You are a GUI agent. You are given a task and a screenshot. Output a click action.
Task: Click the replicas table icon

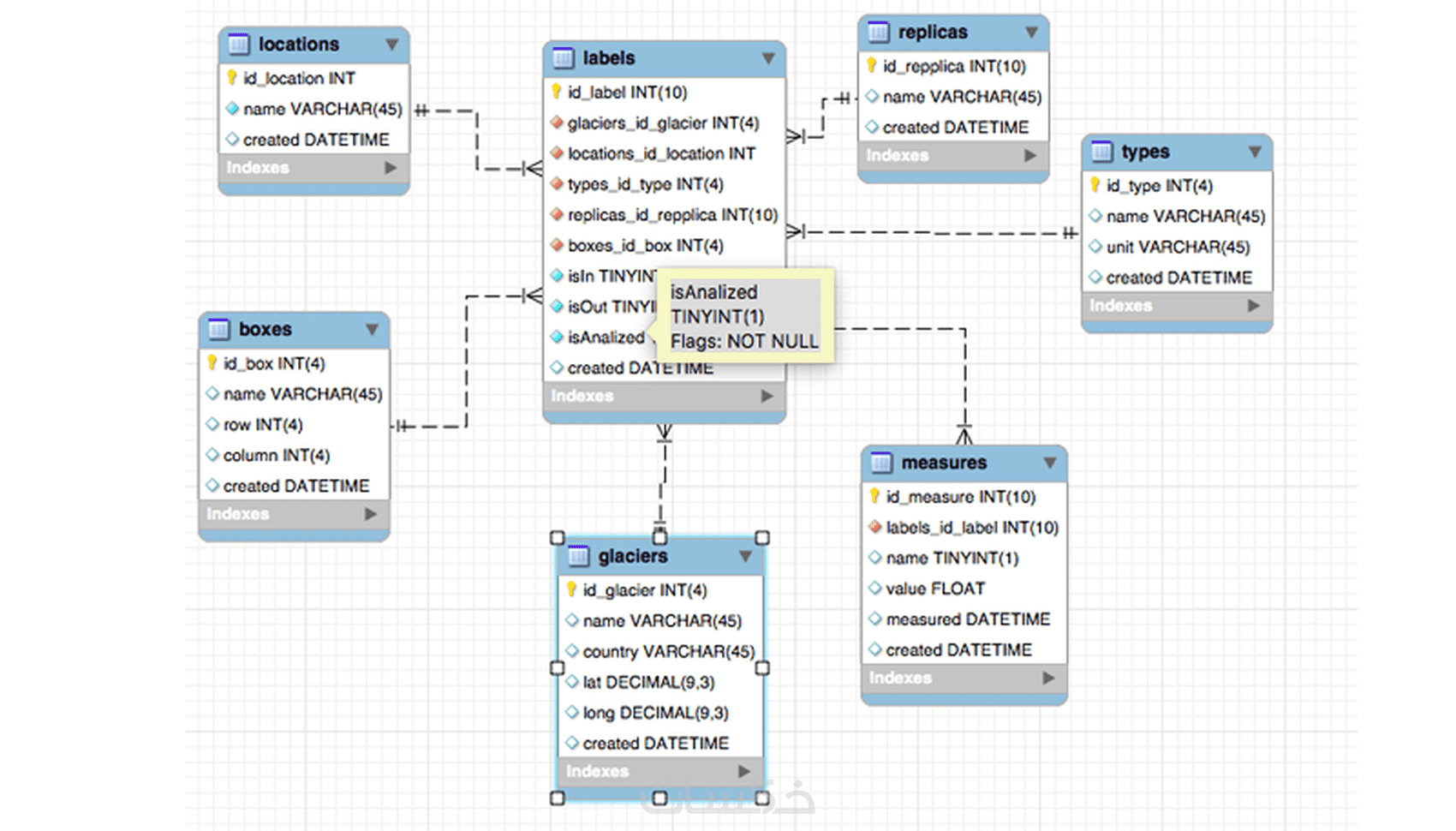(x=879, y=33)
